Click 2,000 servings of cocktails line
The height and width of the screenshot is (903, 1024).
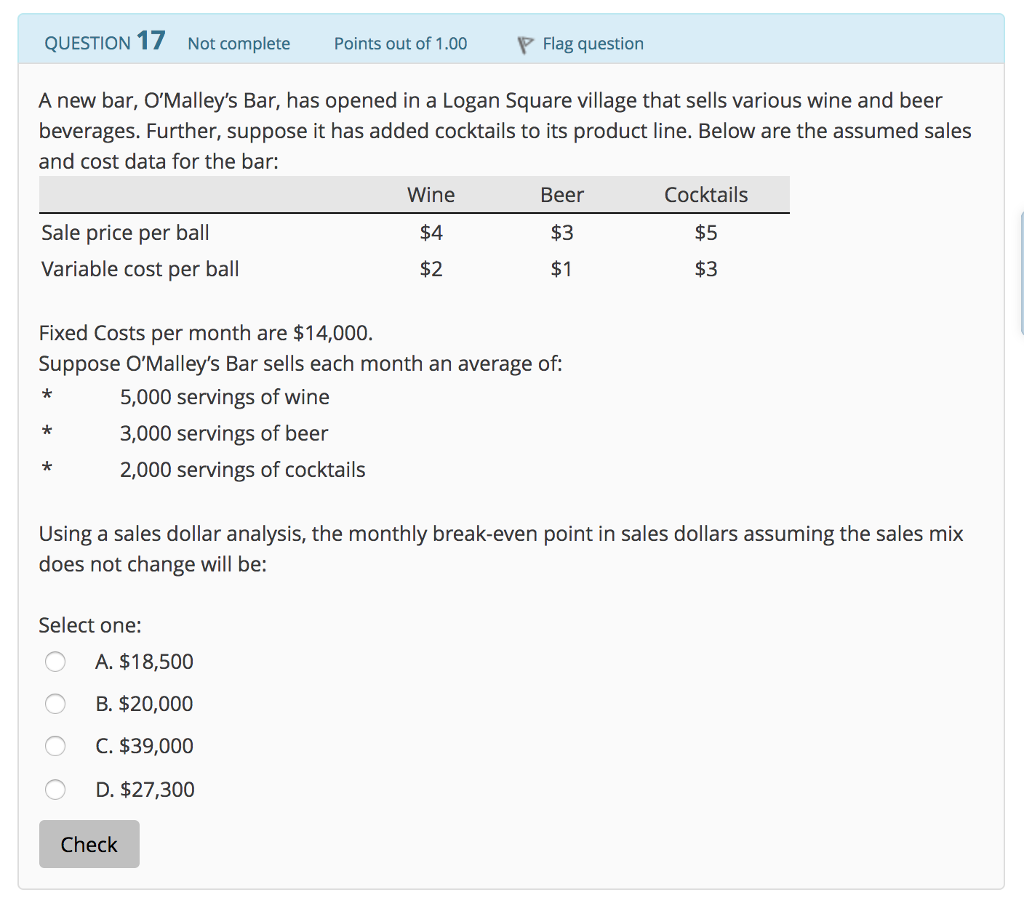pos(242,469)
